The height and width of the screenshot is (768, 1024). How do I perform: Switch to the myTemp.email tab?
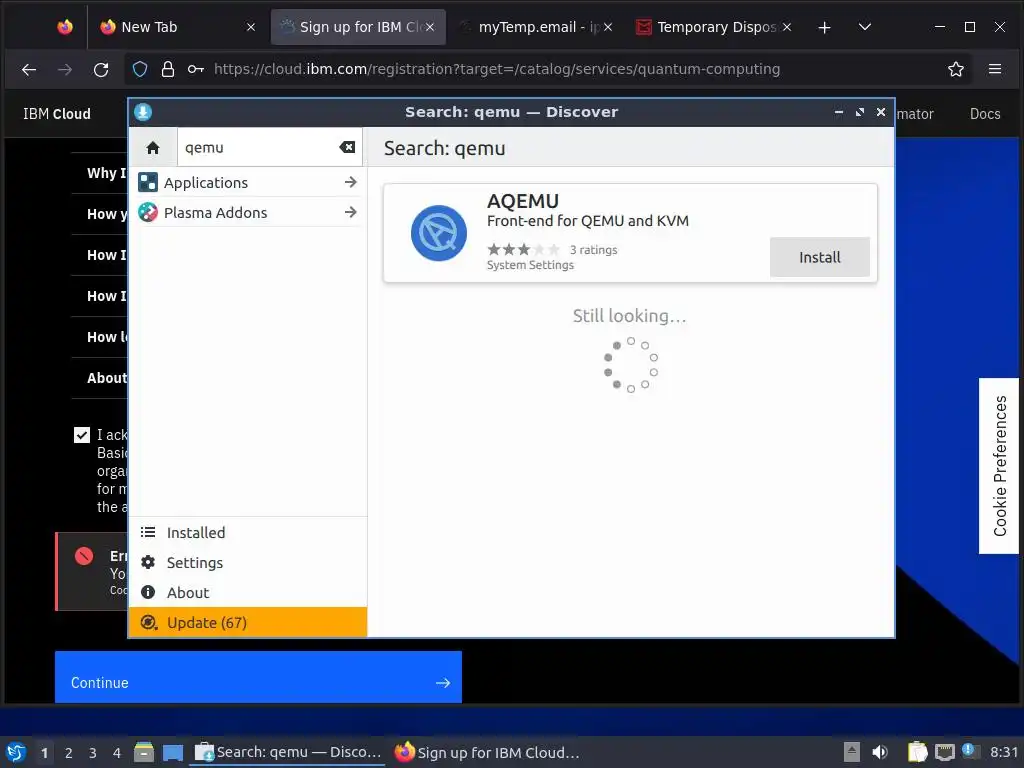[535, 27]
